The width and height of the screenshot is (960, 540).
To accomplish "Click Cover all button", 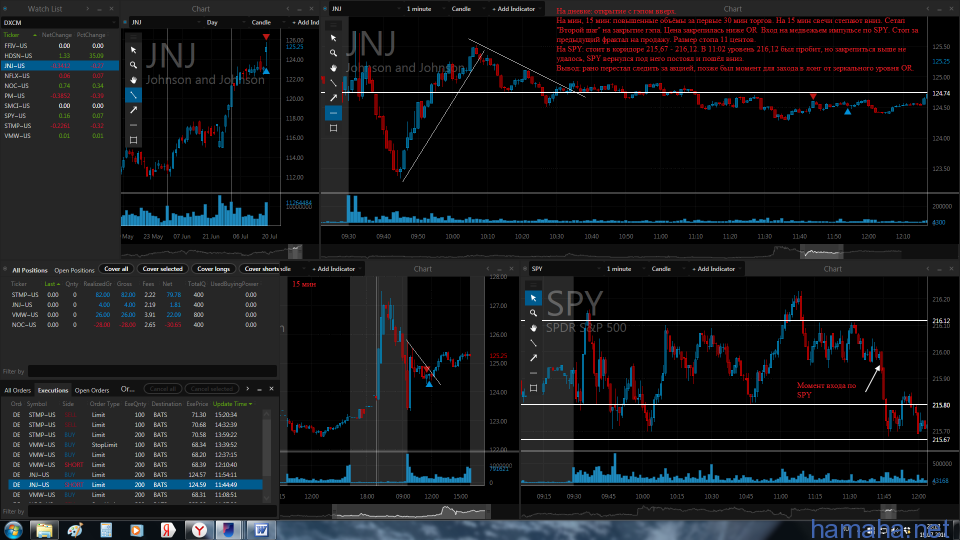I will (x=116, y=269).
